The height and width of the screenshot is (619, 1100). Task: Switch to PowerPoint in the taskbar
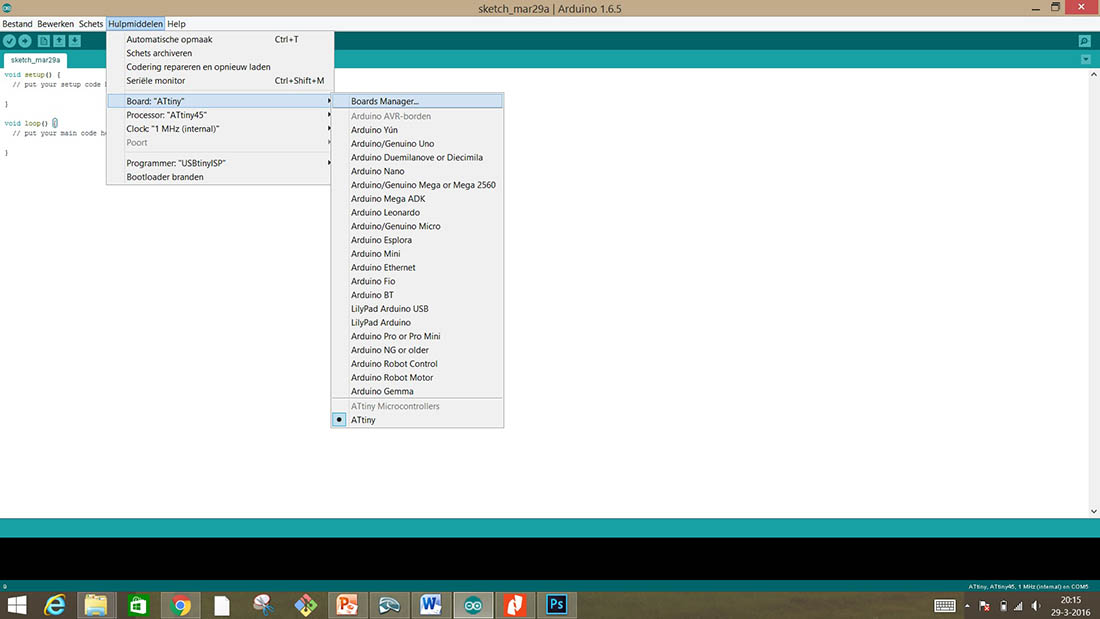[x=347, y=604]
